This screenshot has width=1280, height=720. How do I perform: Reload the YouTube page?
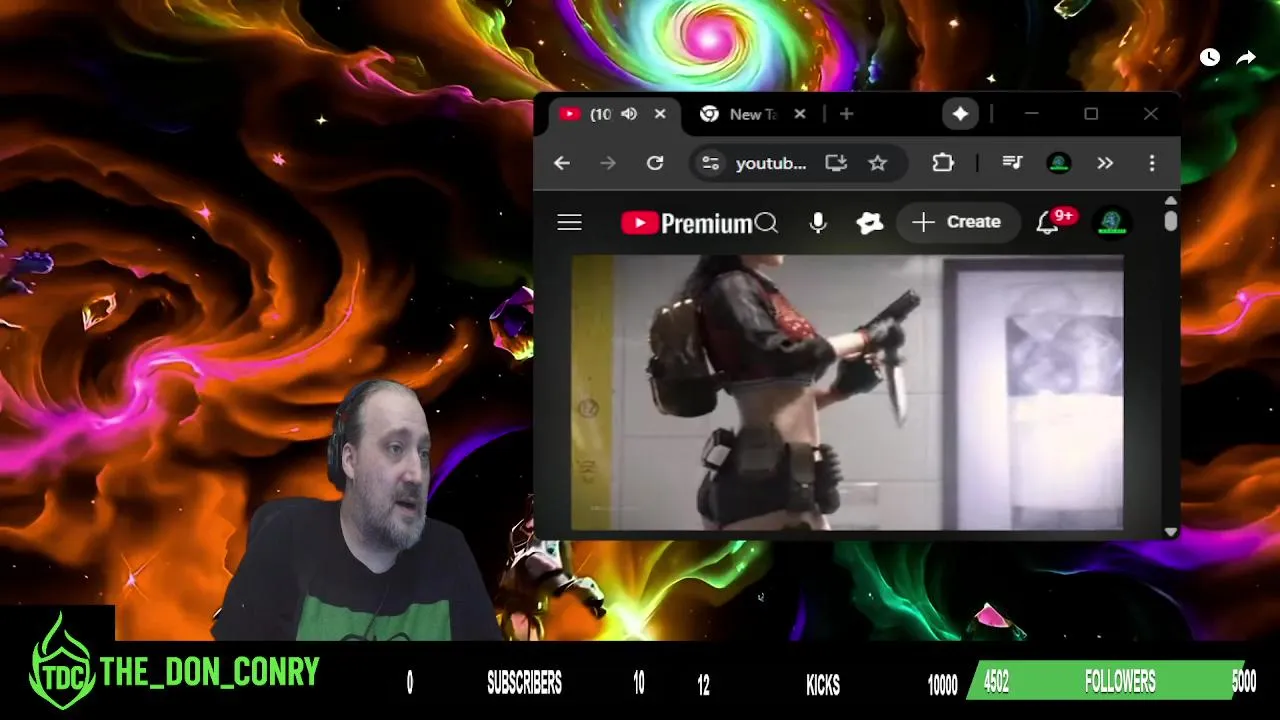tap(655, 163)
